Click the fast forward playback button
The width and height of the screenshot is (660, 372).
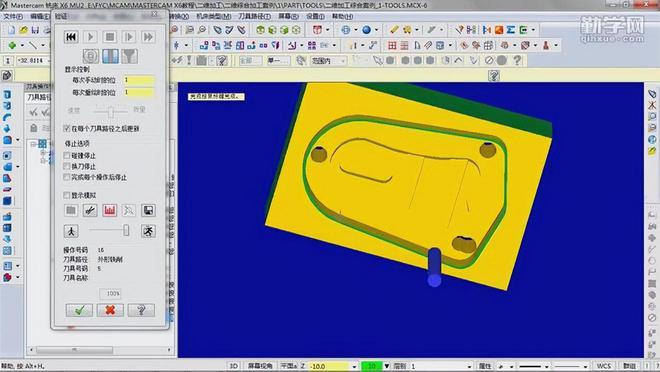coord(148,37)
